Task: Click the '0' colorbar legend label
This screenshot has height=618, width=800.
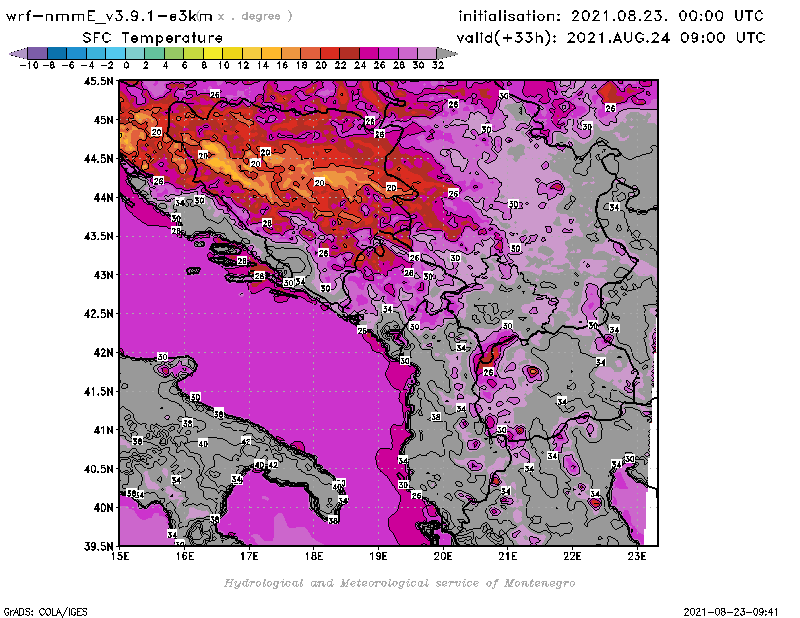Action: click(126, 65)
